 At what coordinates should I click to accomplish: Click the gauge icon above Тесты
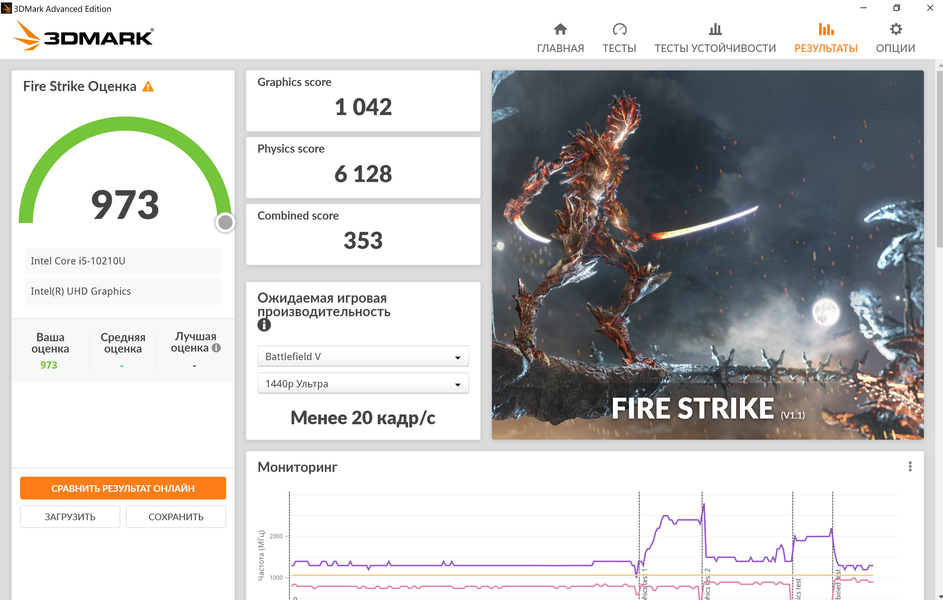(619, 29)
